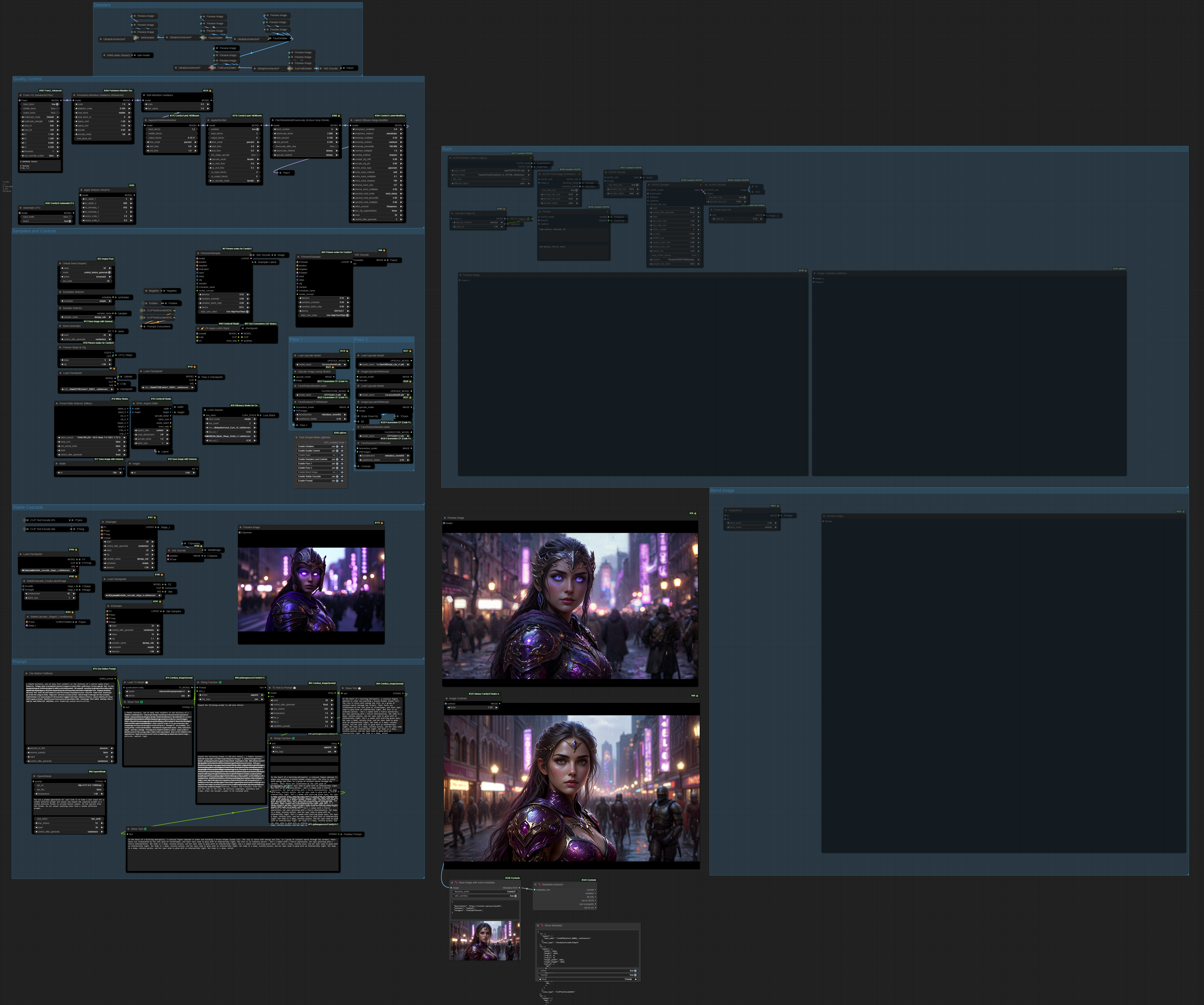The width and height of the screenshot is (1204, 1005).
Task: Click the collapse dot on Global Seed (Inspire) node
Action: (60, 264)
